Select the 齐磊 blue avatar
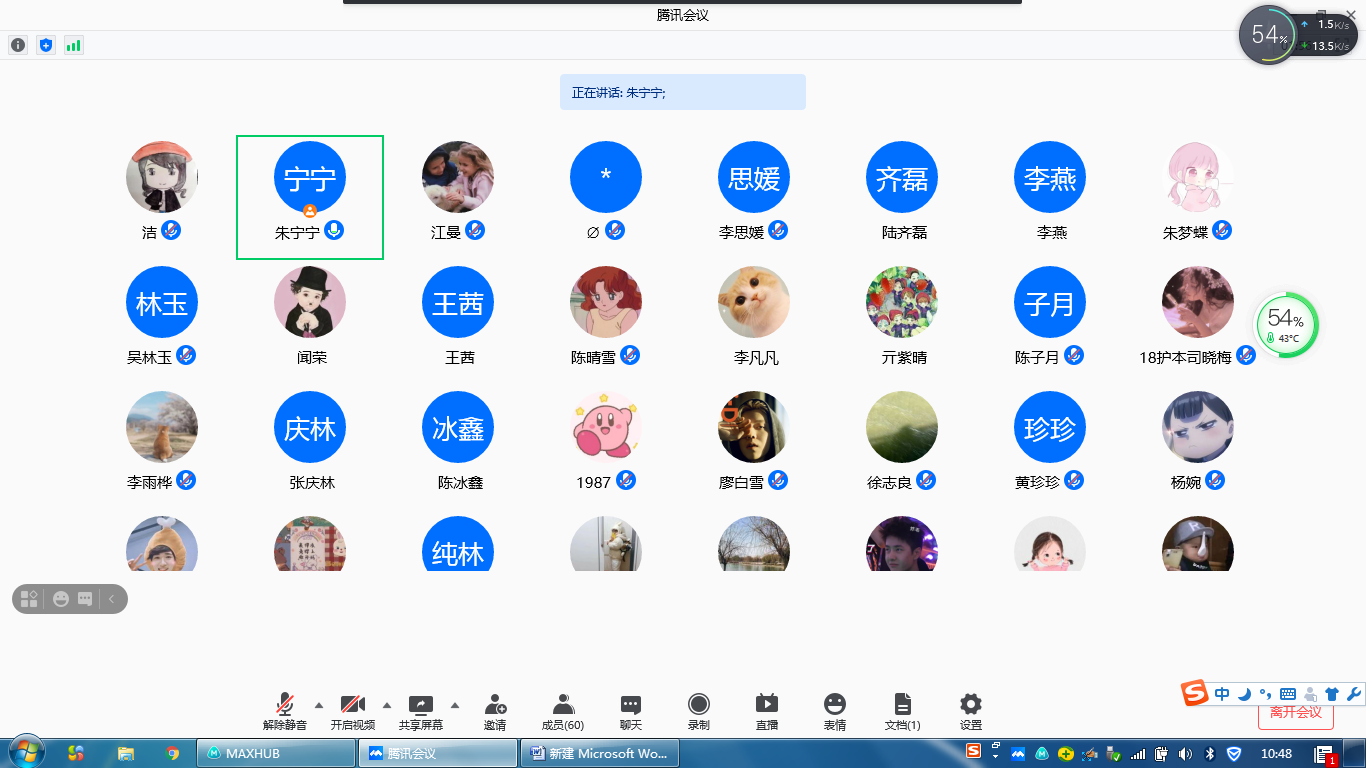The width and height of the screenshot is (1366, 768). (x=902, y=177)
